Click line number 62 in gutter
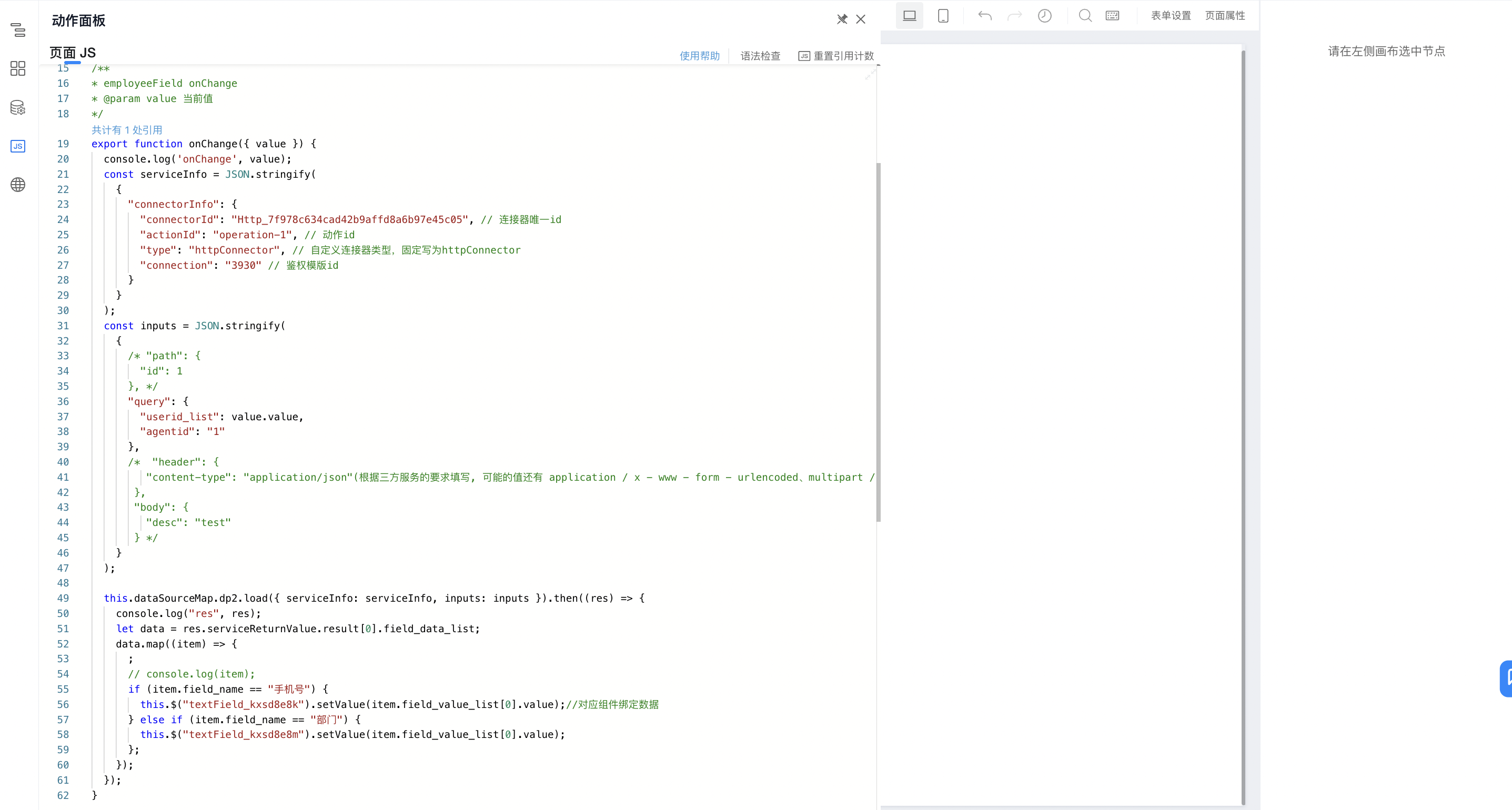This screenshot has width=1512, height=810. 63,795
